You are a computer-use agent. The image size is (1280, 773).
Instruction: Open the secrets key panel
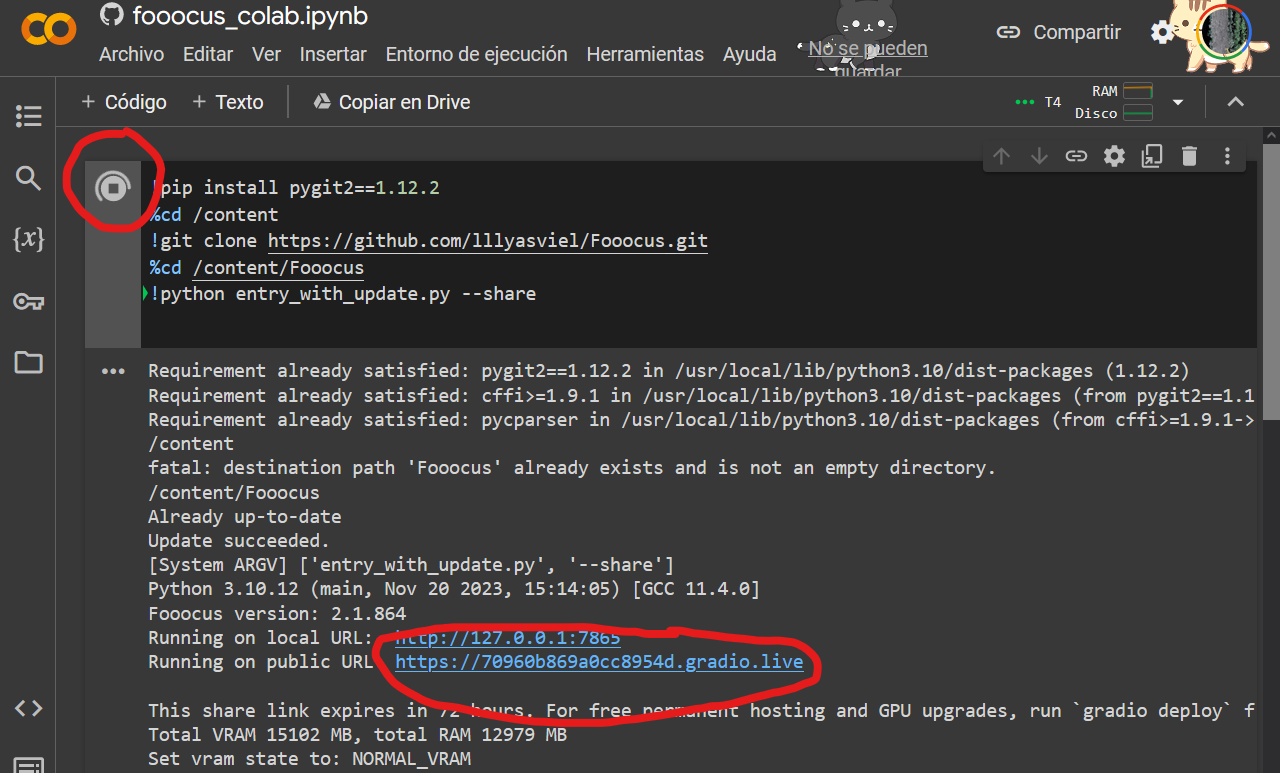coord(28,301)
